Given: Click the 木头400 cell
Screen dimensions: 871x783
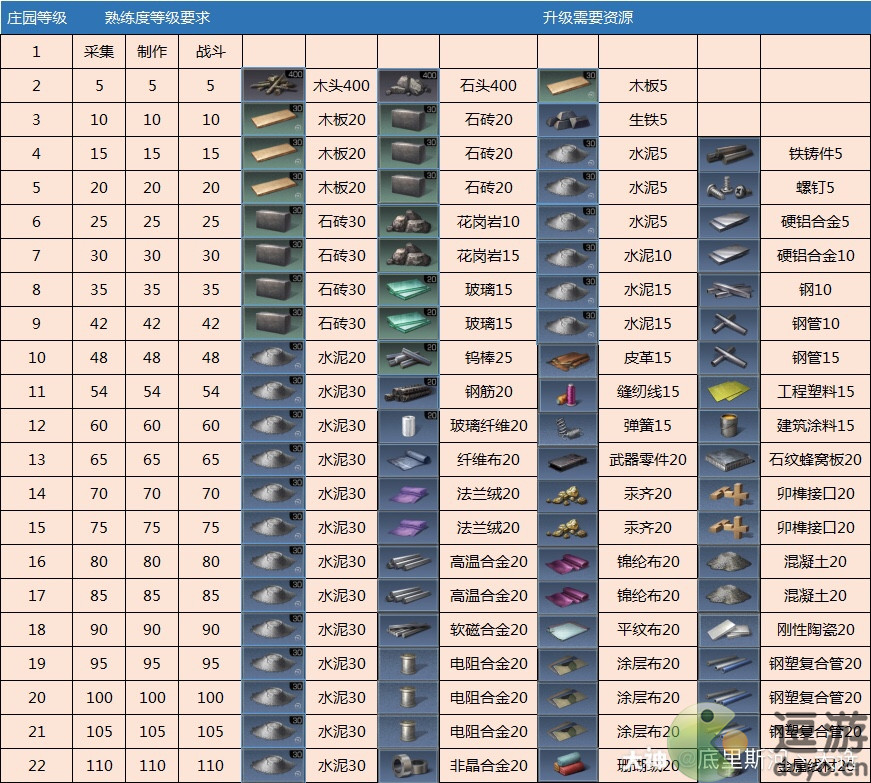Looking at the screenshot, I should [x=341, y=86].
